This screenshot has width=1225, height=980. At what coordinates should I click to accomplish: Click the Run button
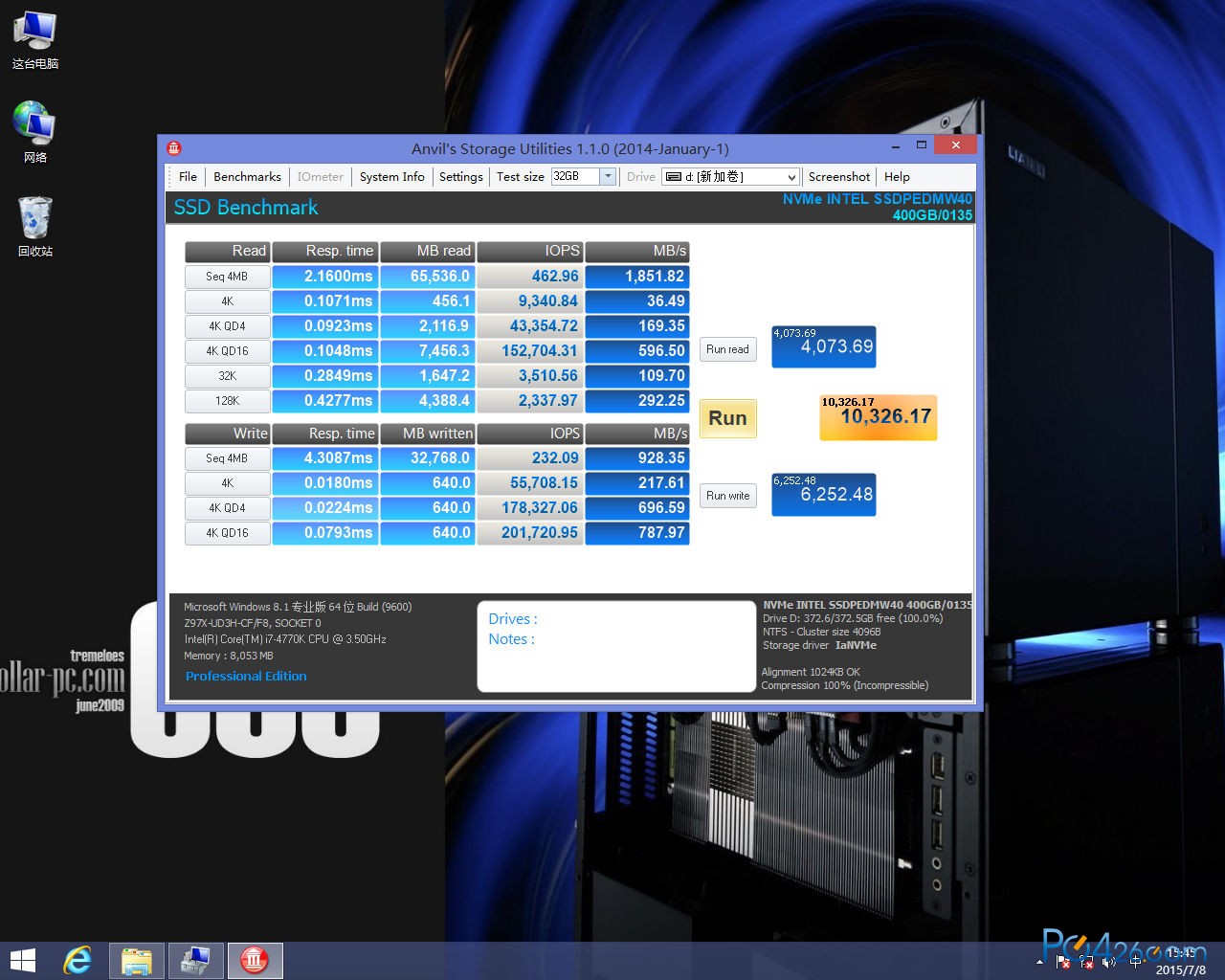click(x=728, y=418)
